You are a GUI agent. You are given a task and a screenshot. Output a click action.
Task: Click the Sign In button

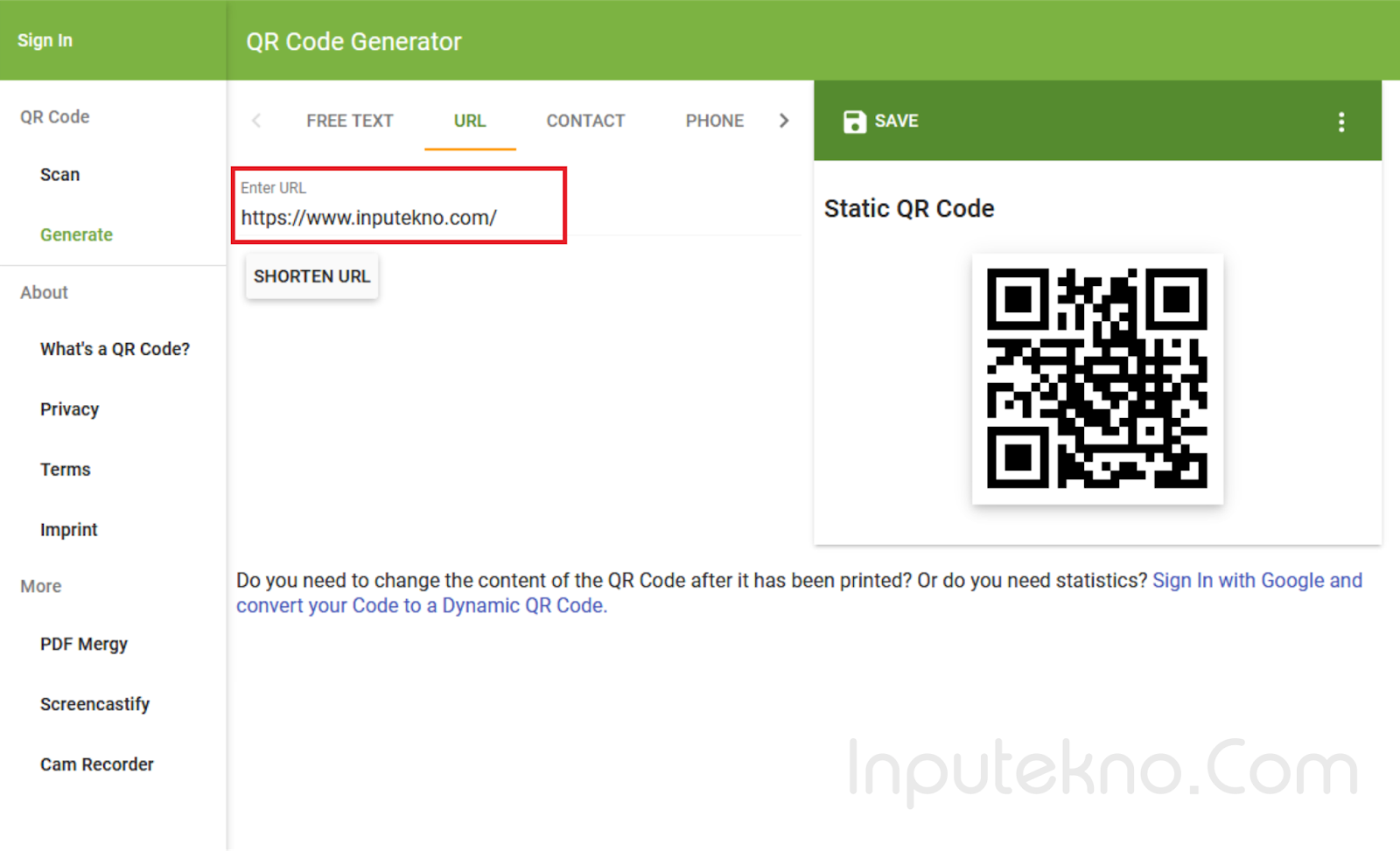click(x=45, y=40)
